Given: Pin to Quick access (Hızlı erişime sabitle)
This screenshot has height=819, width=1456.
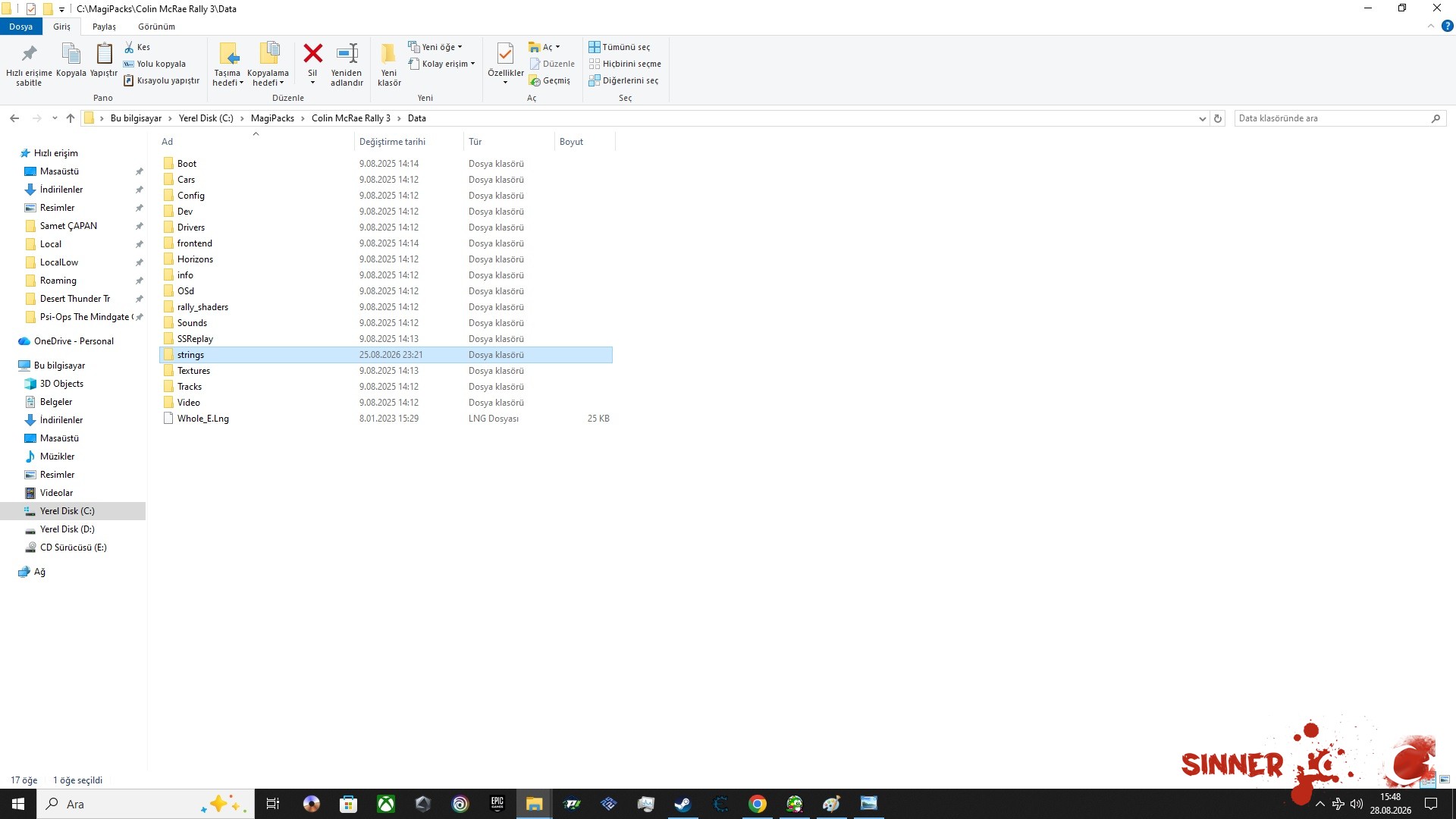Looking at the screenshot, I should [29, 64].
